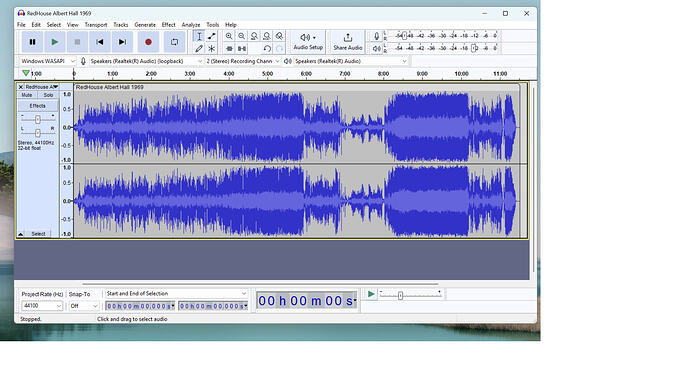Adjust the track gain slider
Viewport: 690px width, 388px height.
38,119
